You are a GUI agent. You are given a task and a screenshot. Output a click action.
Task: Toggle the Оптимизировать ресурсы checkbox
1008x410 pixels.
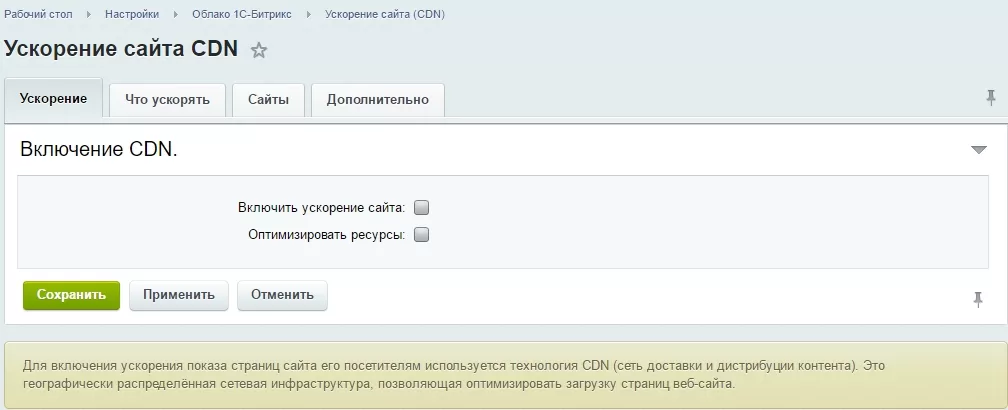(421, 235)
